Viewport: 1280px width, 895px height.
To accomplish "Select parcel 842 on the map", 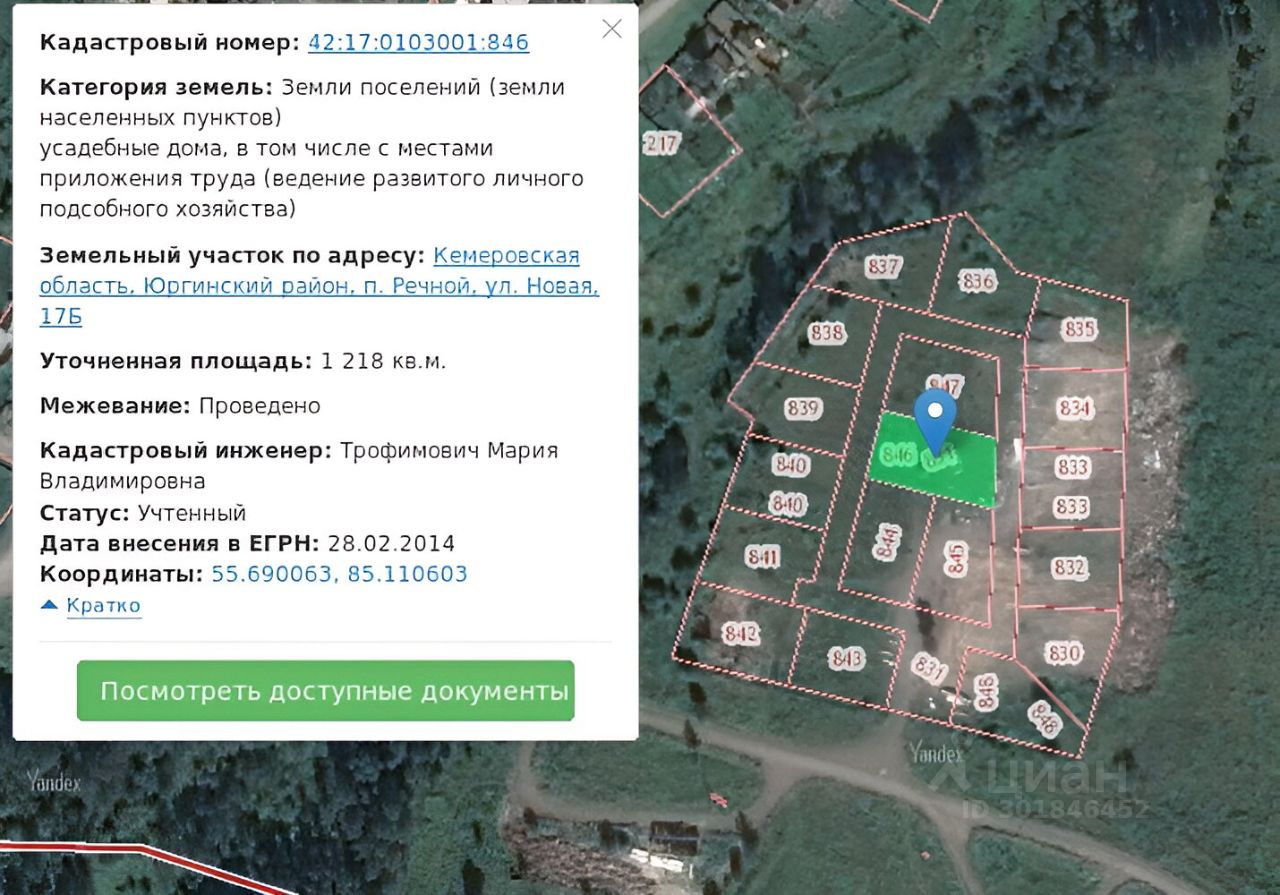I will [742, 634].
